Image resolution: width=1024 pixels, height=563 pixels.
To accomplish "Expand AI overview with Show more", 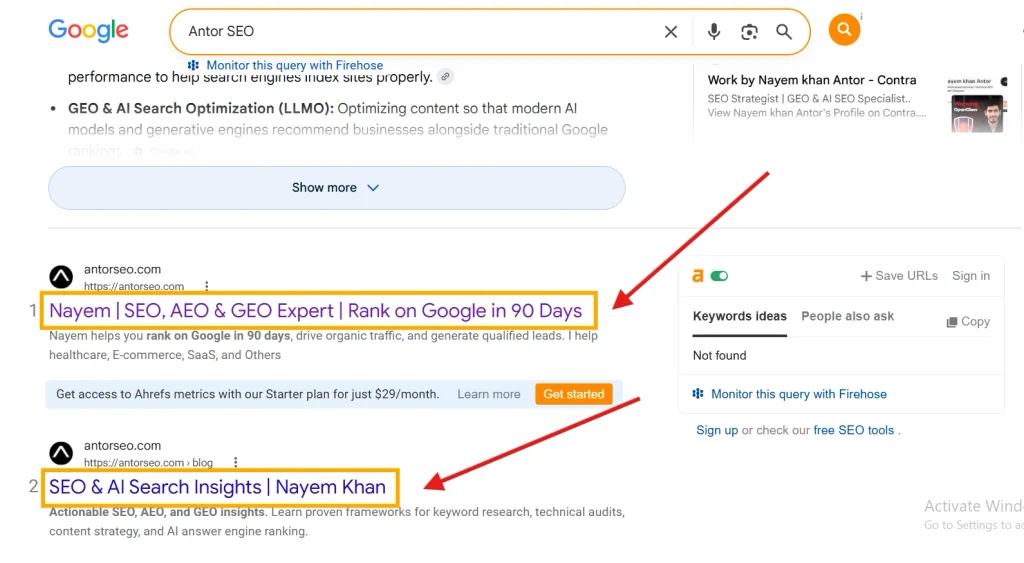I will click(x=336, y=187).
